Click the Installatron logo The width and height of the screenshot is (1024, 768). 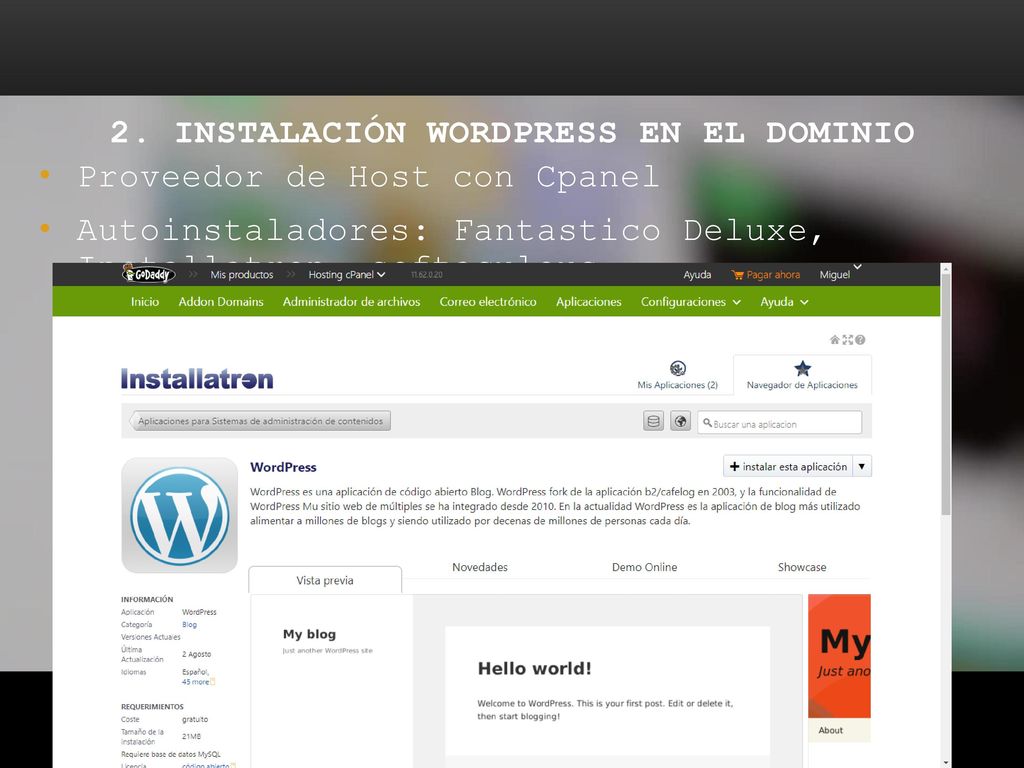pyautogui.click(x=197, y=379)
